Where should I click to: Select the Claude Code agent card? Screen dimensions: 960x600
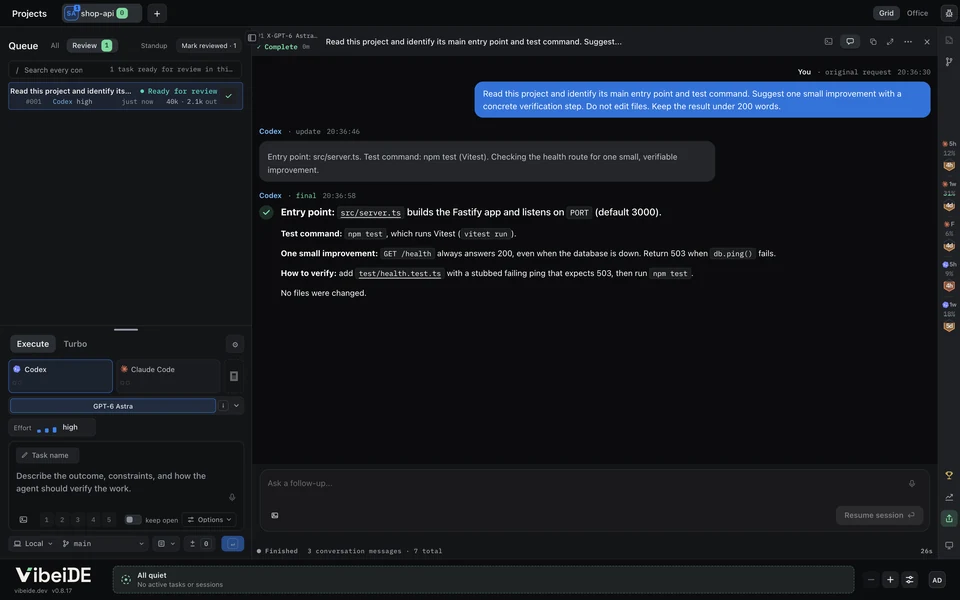coord(168,376)
